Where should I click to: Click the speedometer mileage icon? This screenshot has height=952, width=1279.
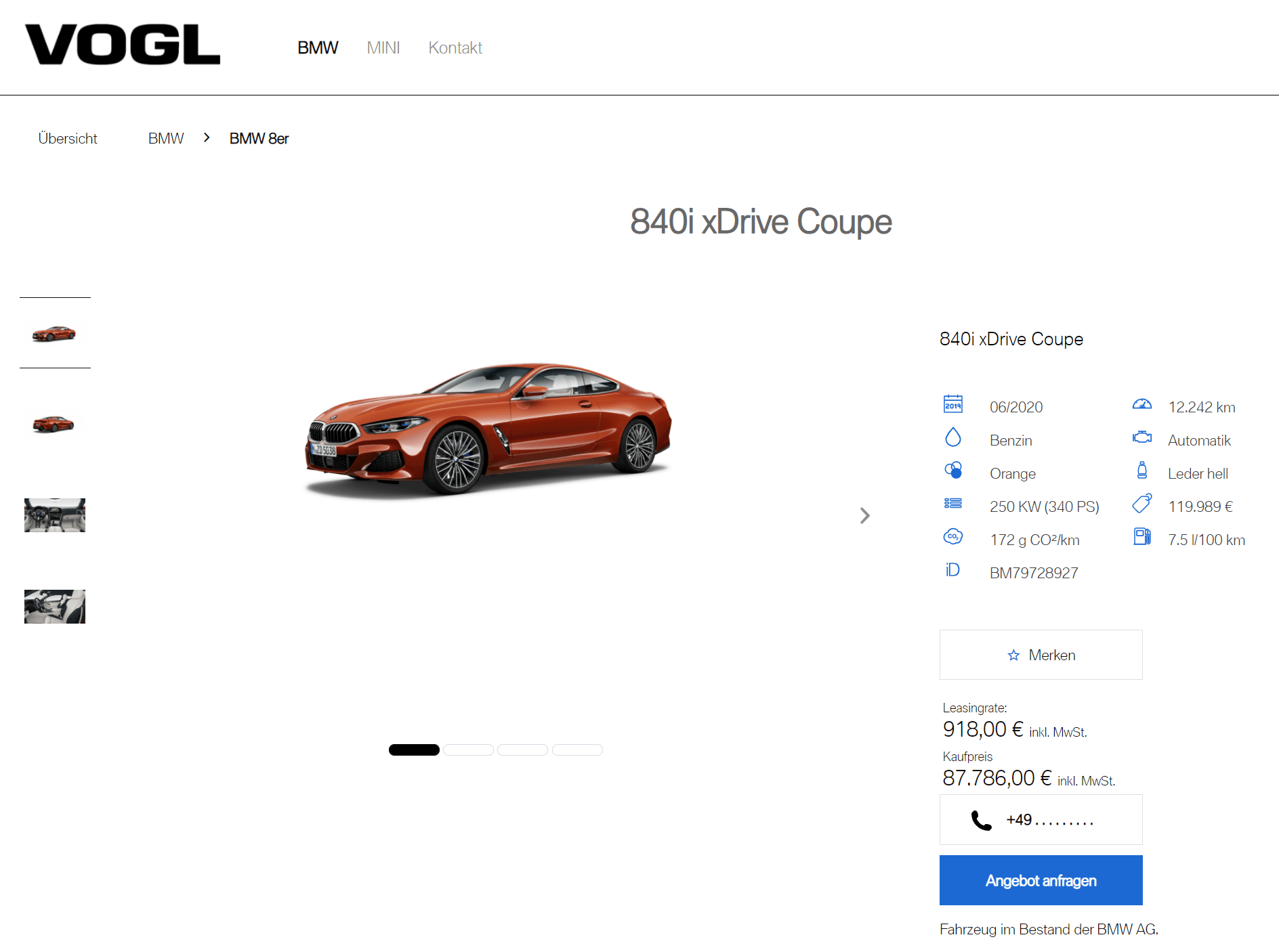(1142, 404)
